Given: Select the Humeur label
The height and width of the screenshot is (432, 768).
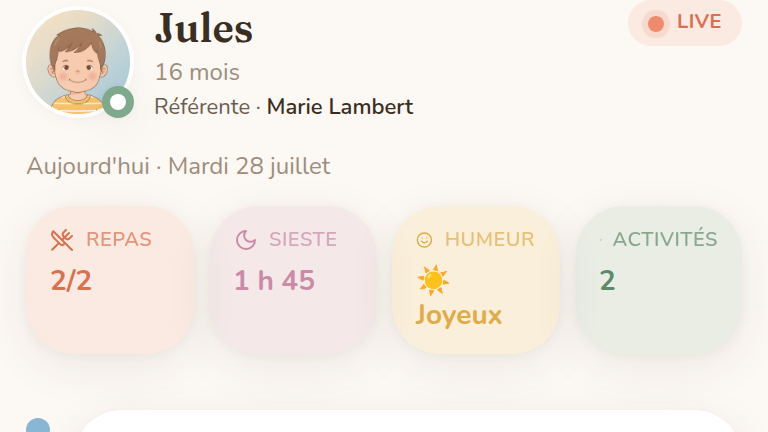Looking at the screenshot, I should tap(489, 240).
